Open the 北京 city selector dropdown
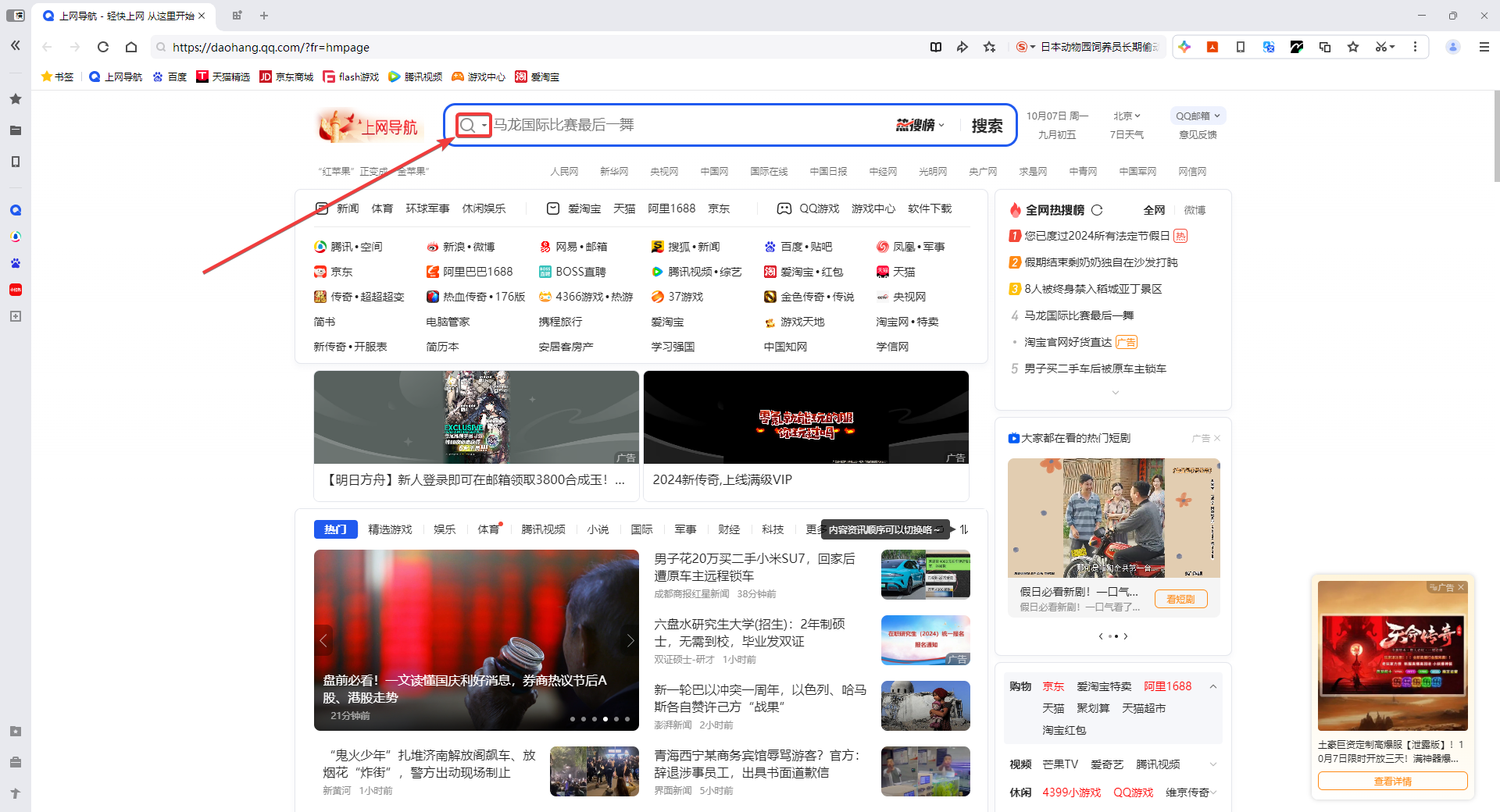The image size is (1500, 812). point(1127,115)
